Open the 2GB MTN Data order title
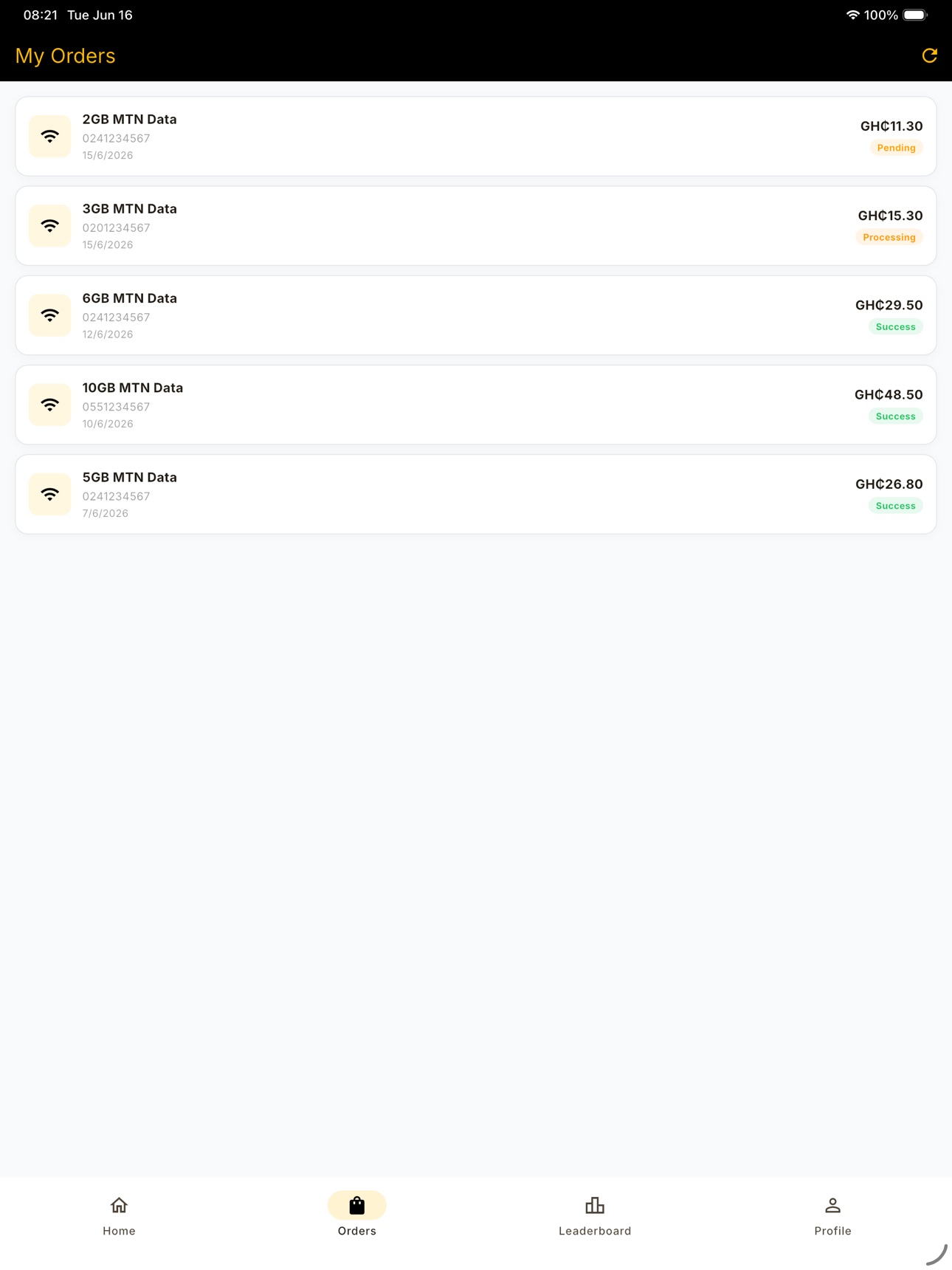952x1270 pixels. [x=129, y=119]
